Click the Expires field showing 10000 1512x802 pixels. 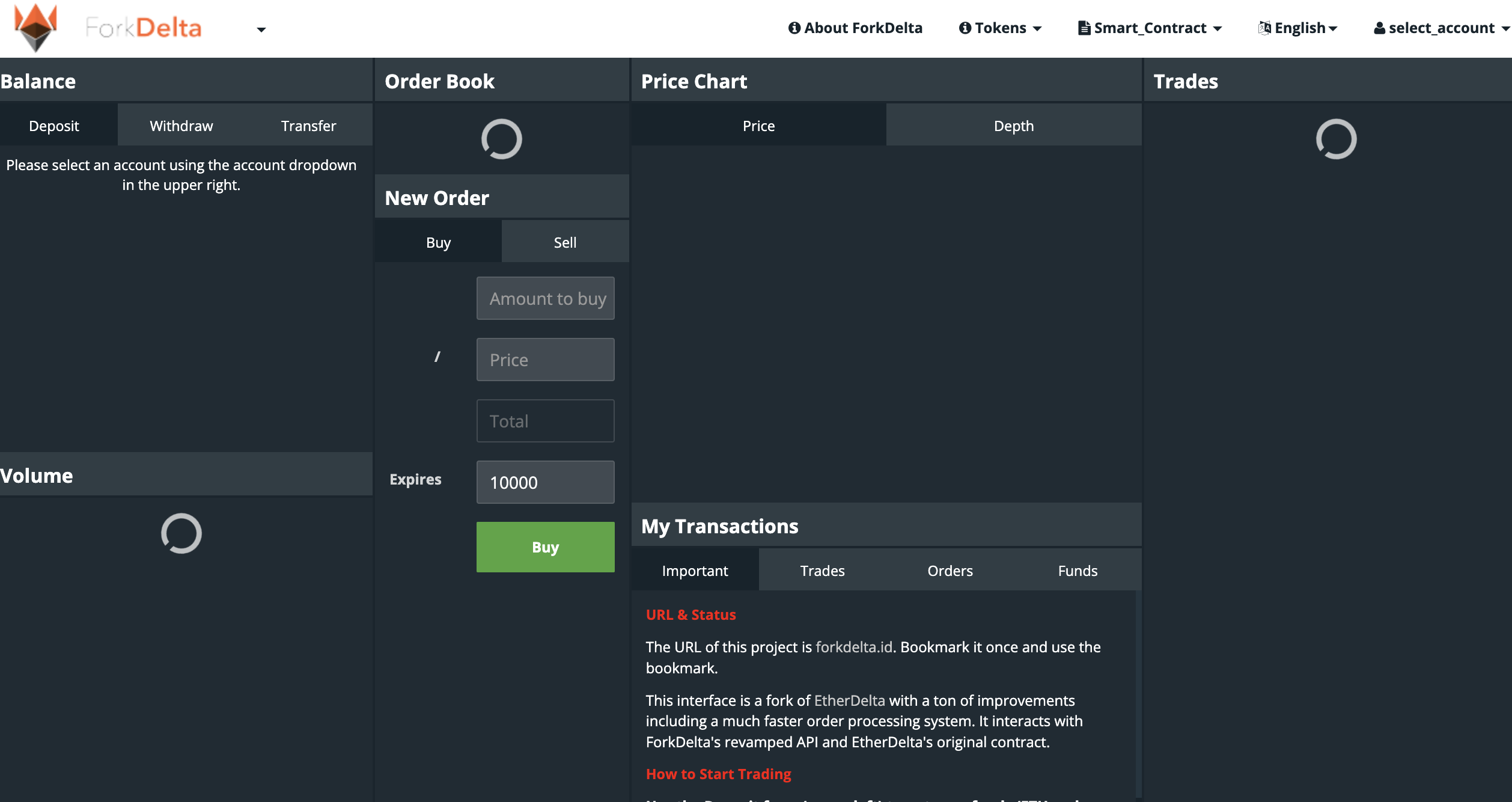click(546, 482)
